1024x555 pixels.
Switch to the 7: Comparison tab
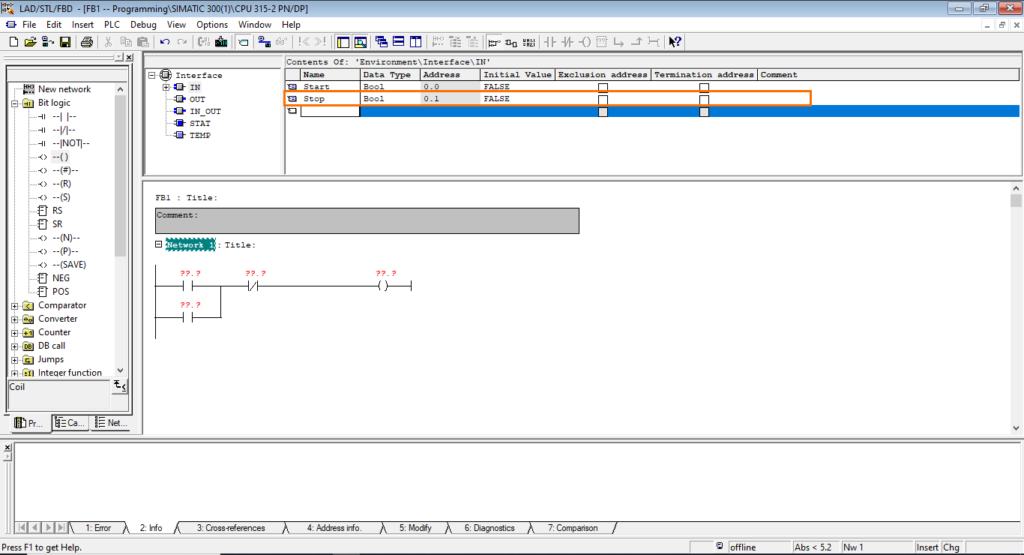tap(573, 528)
